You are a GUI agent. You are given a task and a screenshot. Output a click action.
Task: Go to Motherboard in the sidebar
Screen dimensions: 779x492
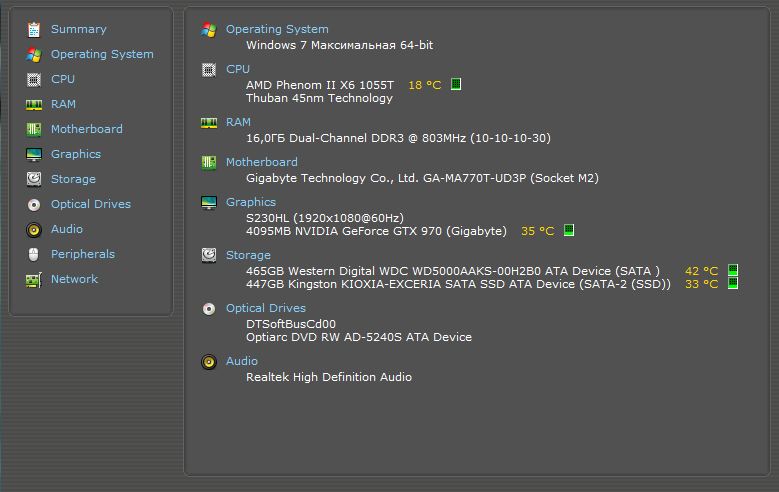tap(87, 129)
